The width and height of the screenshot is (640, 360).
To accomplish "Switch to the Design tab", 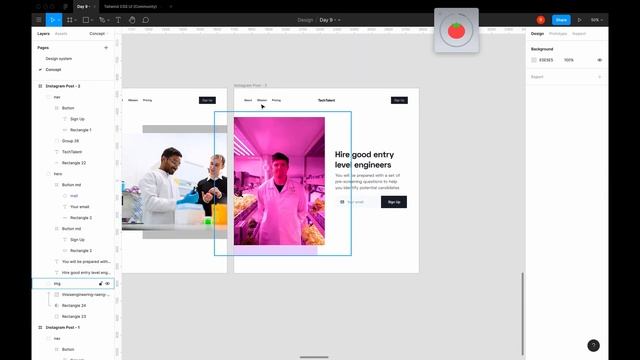I will [537, 33].
